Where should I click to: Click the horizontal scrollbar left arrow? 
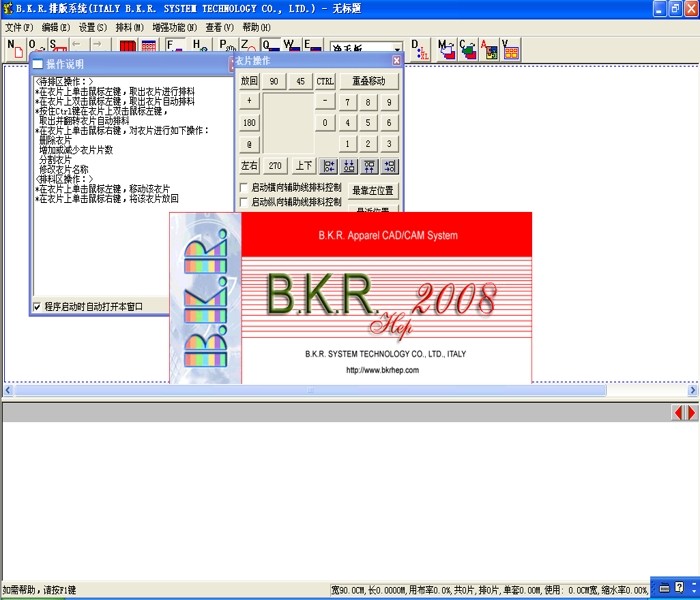coord(8,391)
